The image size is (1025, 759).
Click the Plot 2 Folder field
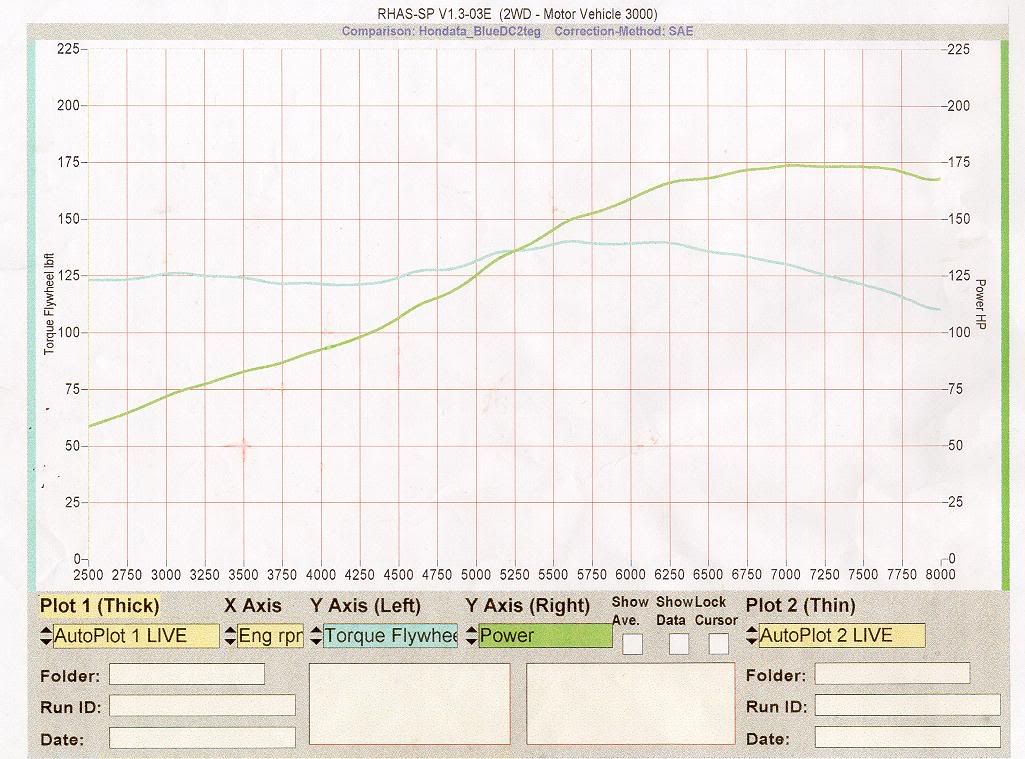click(x=892, y=673)
